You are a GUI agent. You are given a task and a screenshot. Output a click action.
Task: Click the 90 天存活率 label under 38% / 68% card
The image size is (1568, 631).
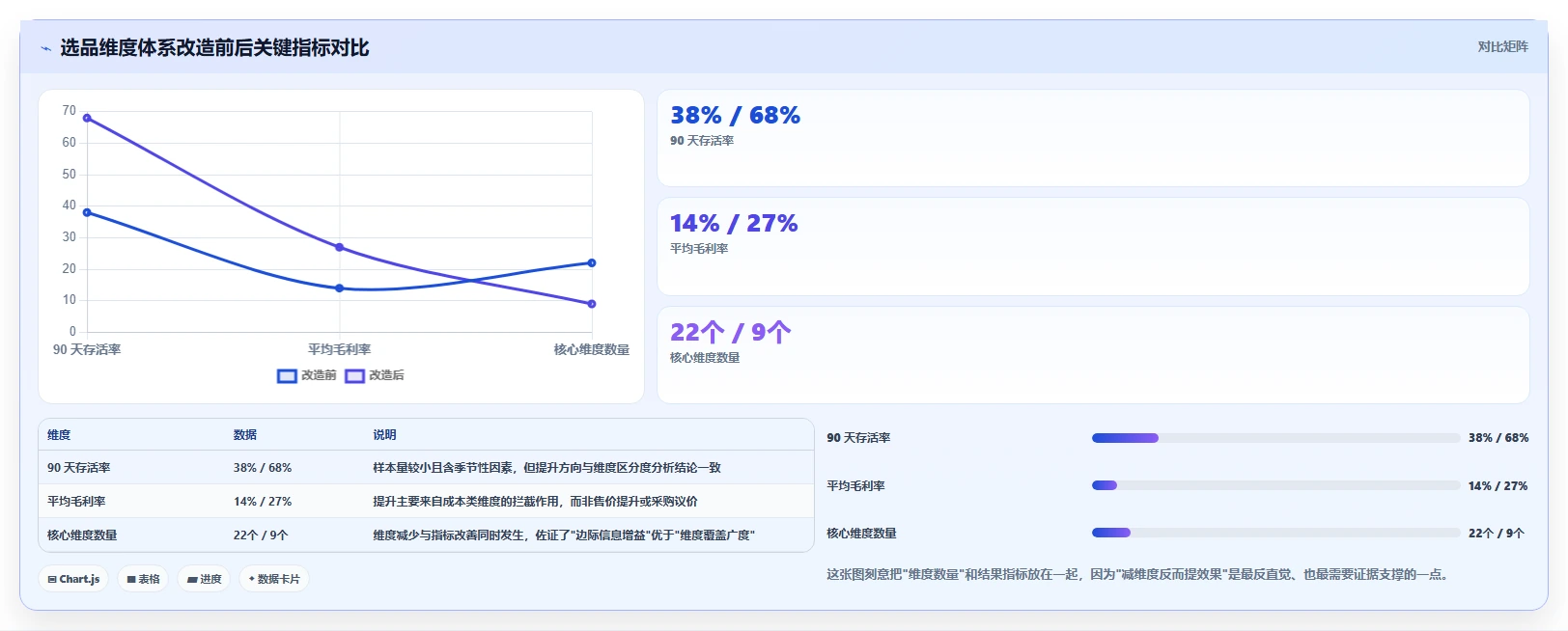[x=702, y=141]
